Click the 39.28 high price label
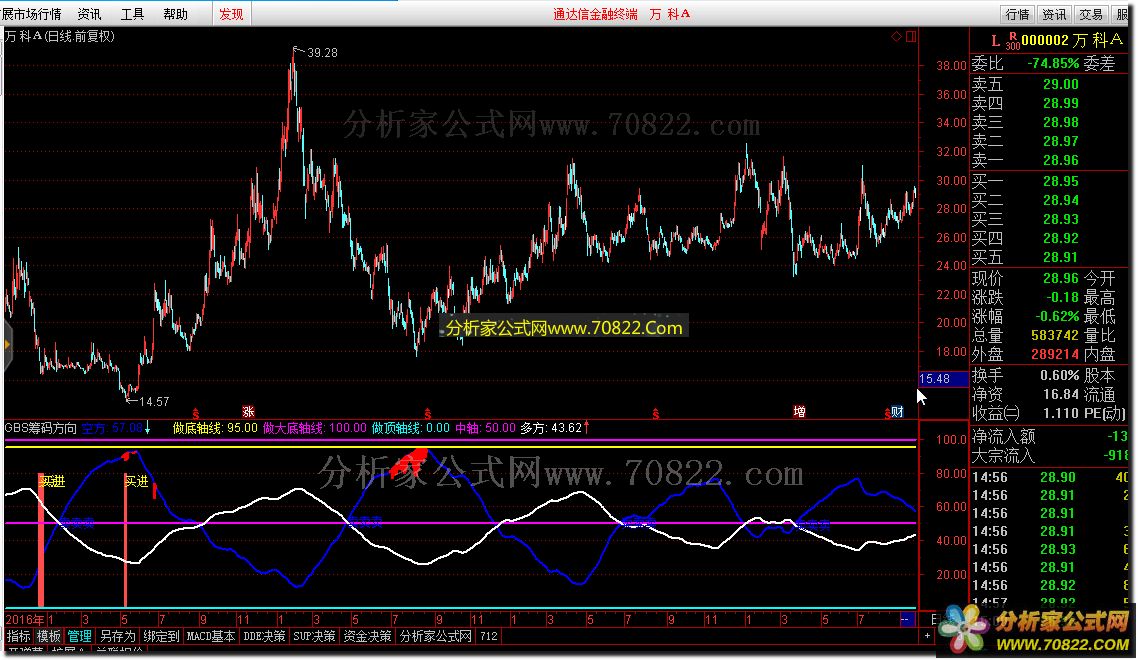Screen dimensions: 1138x660 (x=322, y=52)
